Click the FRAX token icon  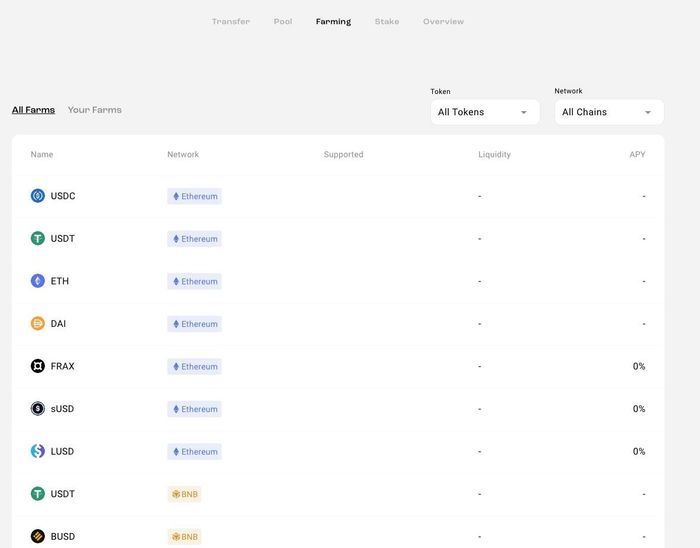(38, 366)
